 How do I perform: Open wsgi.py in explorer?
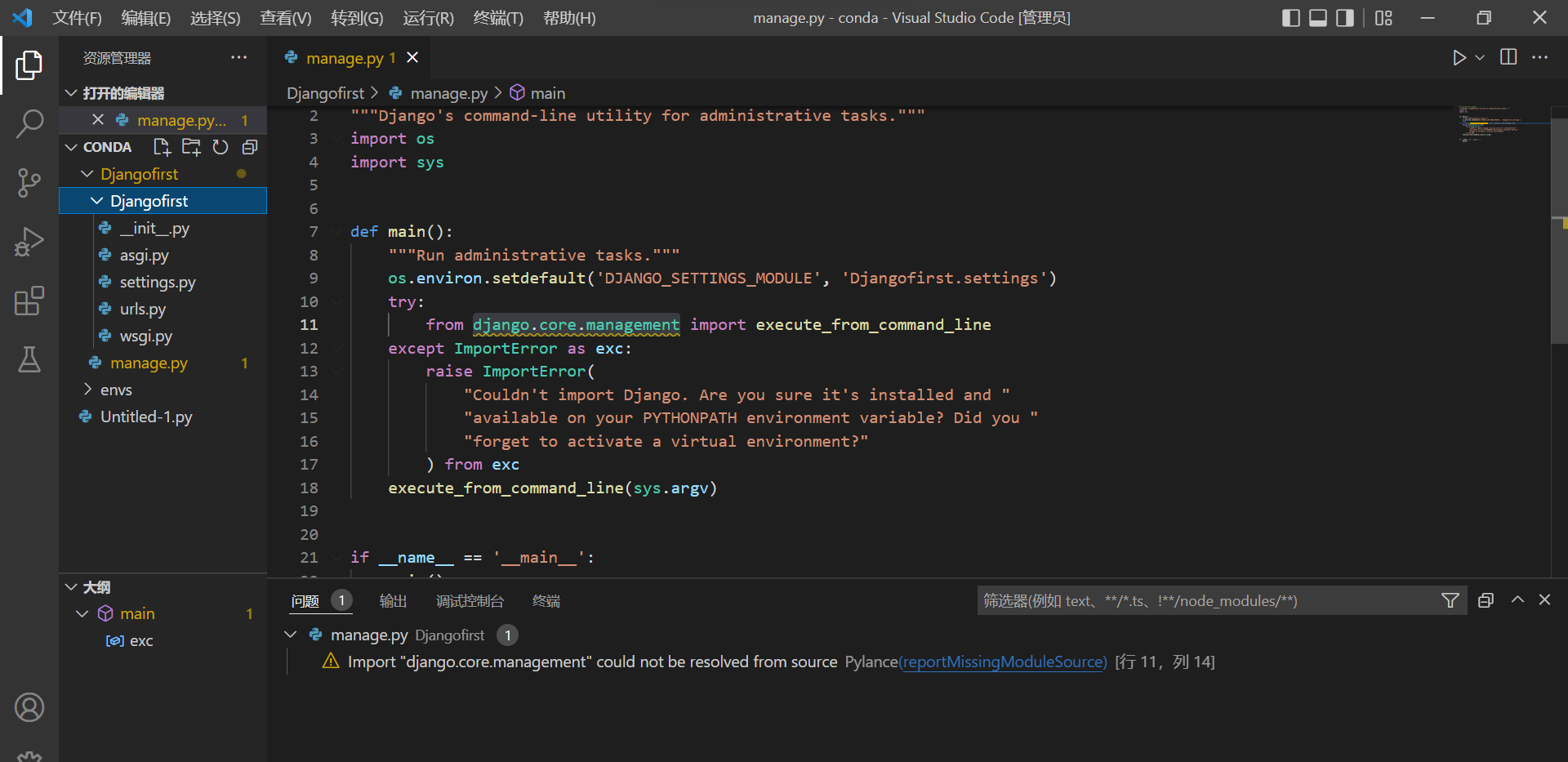click(x=146, y=336)
